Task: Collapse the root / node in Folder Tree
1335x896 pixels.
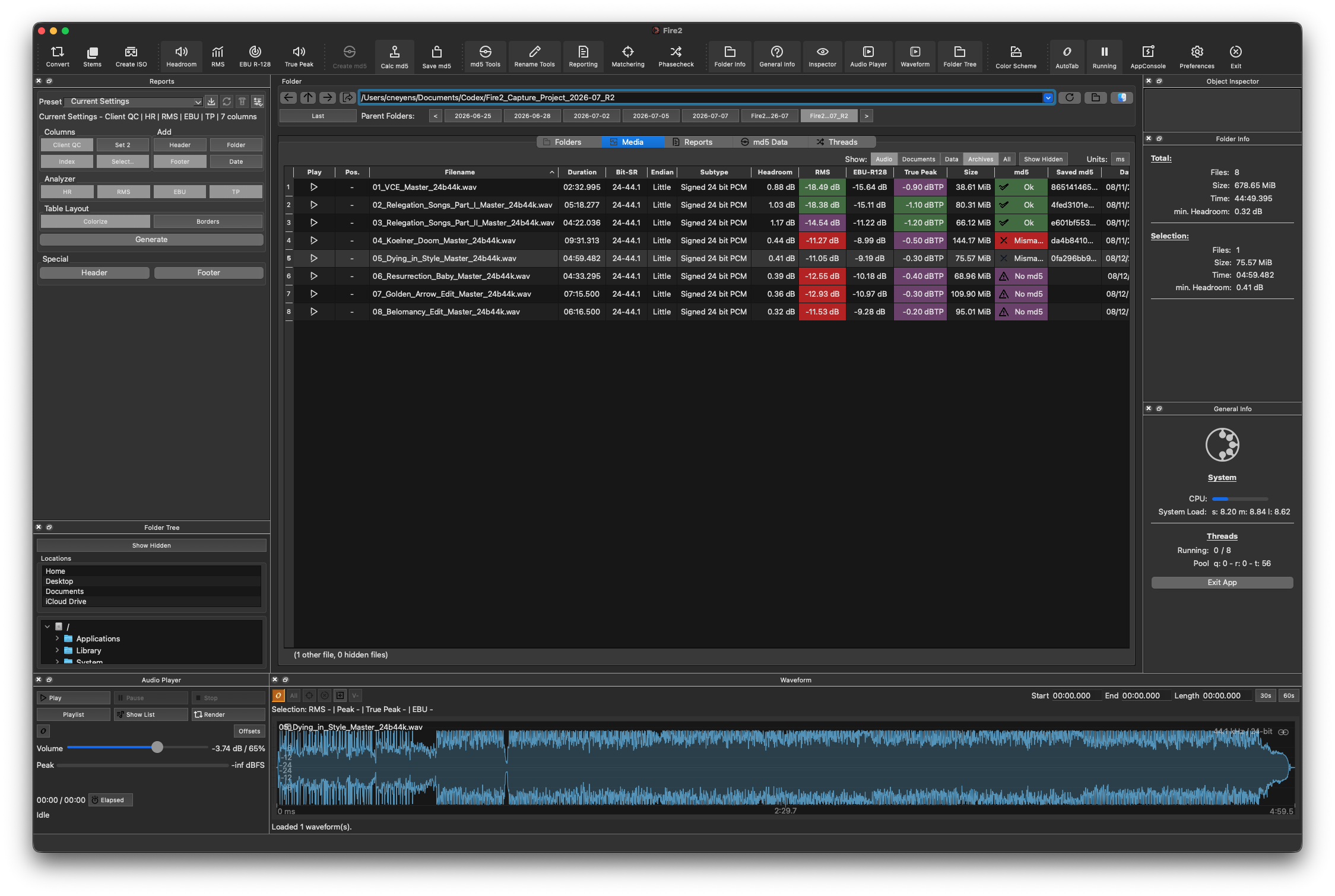Action: pos(47,627)
